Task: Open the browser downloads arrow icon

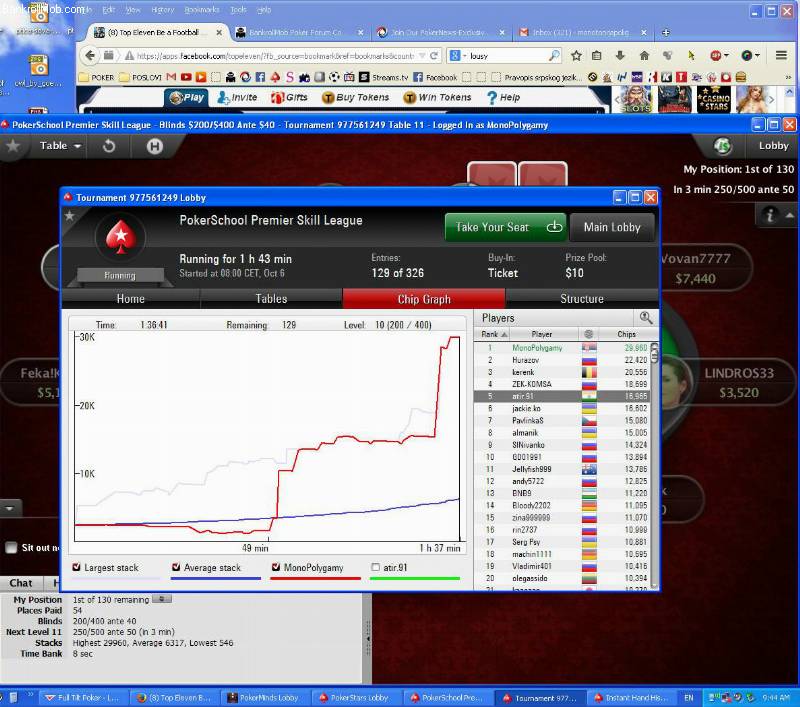Action: coord(620,56)
